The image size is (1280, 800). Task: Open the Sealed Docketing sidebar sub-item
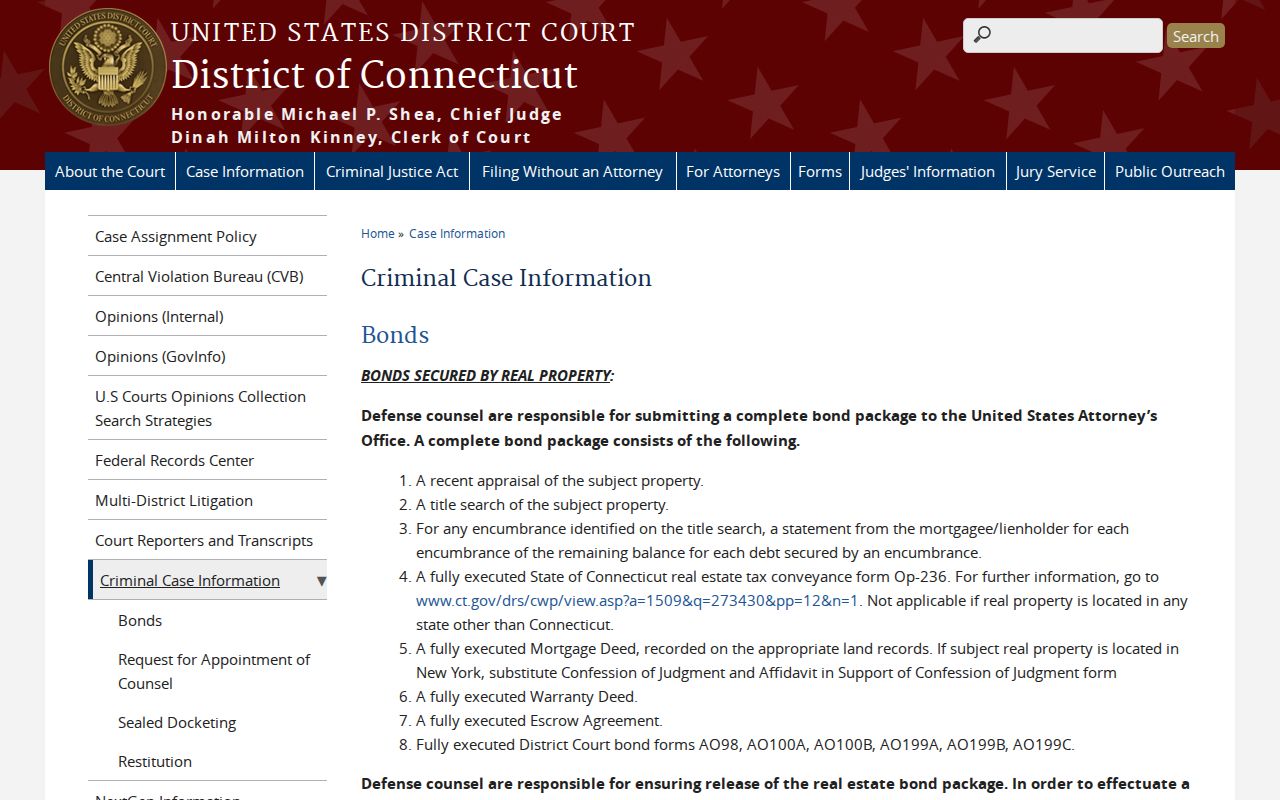(177, 723)
